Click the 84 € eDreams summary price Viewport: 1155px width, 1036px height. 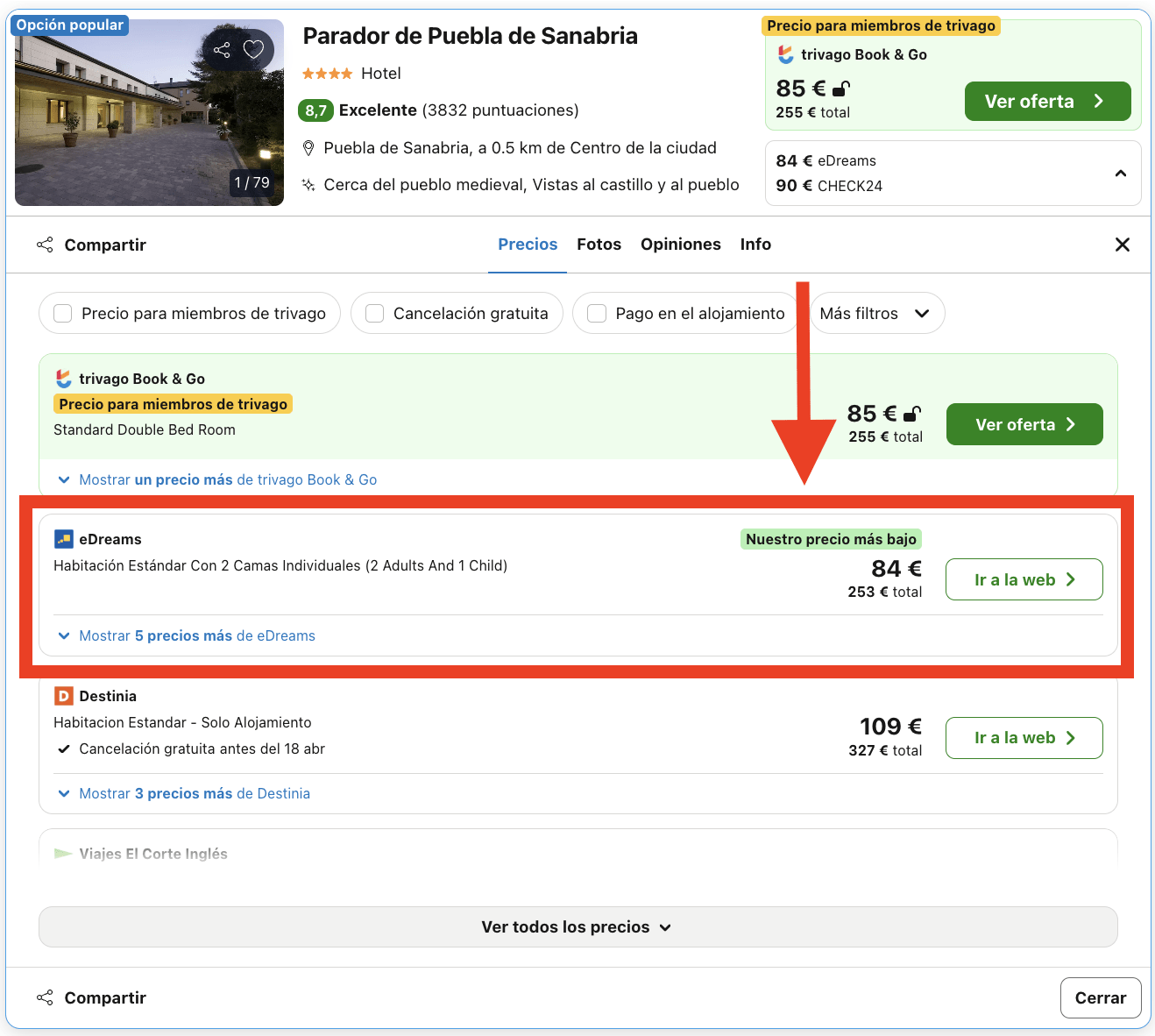pyautogui.click(x=826, y=161)
